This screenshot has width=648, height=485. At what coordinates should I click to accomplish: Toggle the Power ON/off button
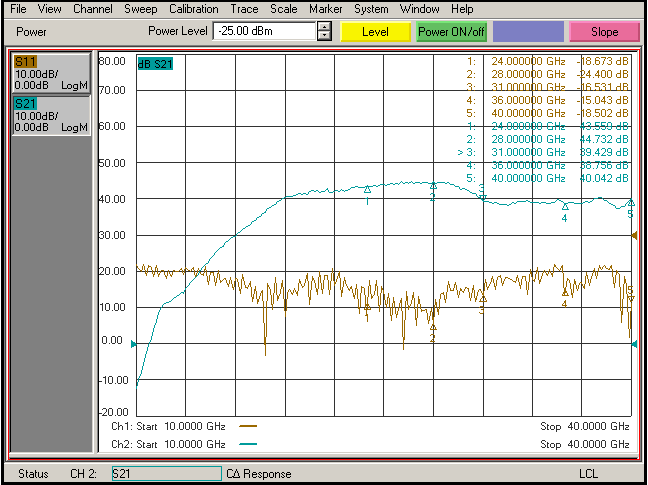pyautogui.click(x=451, y=32)
